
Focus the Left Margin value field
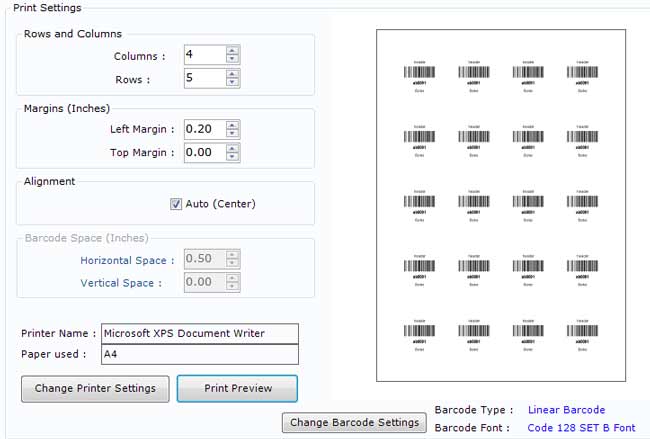pos(205,129)
